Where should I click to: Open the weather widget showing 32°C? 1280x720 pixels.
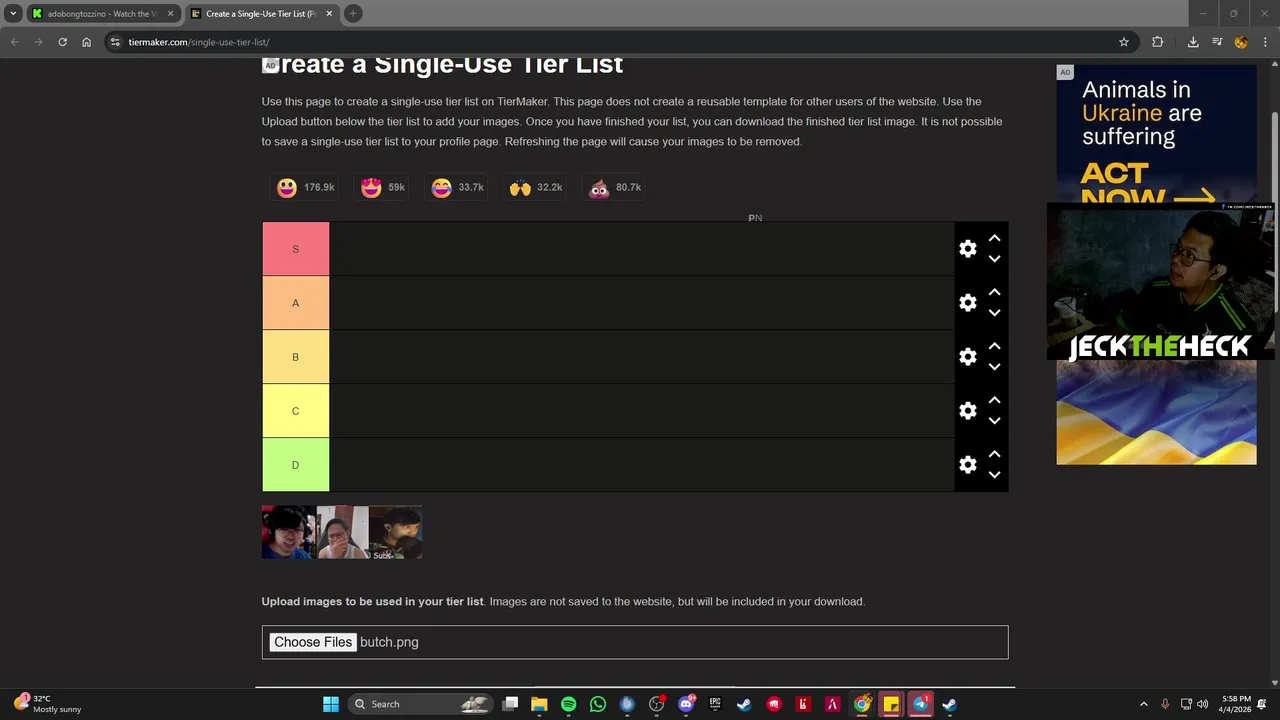[48, 704]
